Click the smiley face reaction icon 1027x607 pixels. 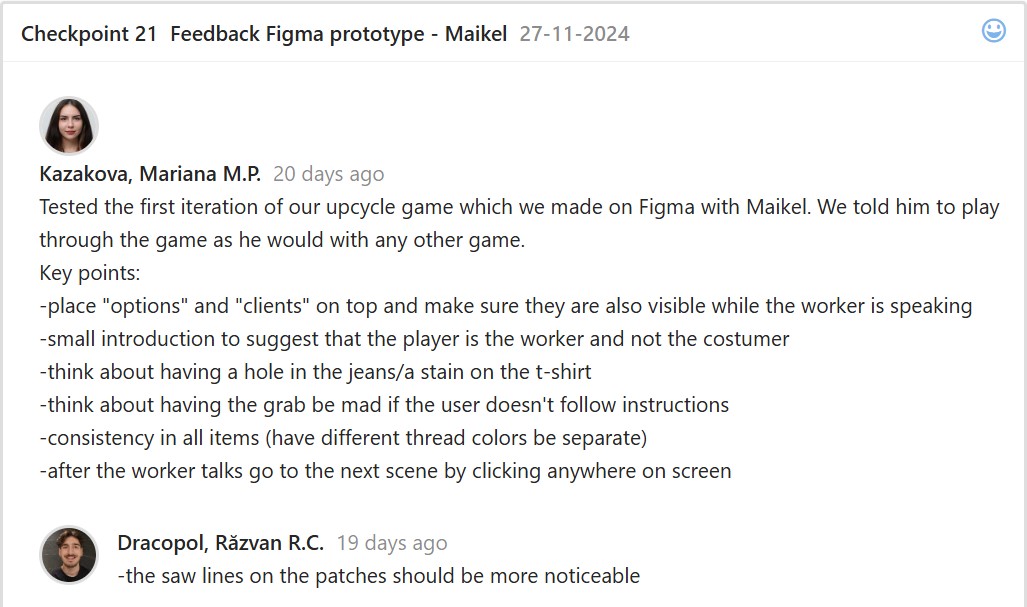(x=993, y=31)
